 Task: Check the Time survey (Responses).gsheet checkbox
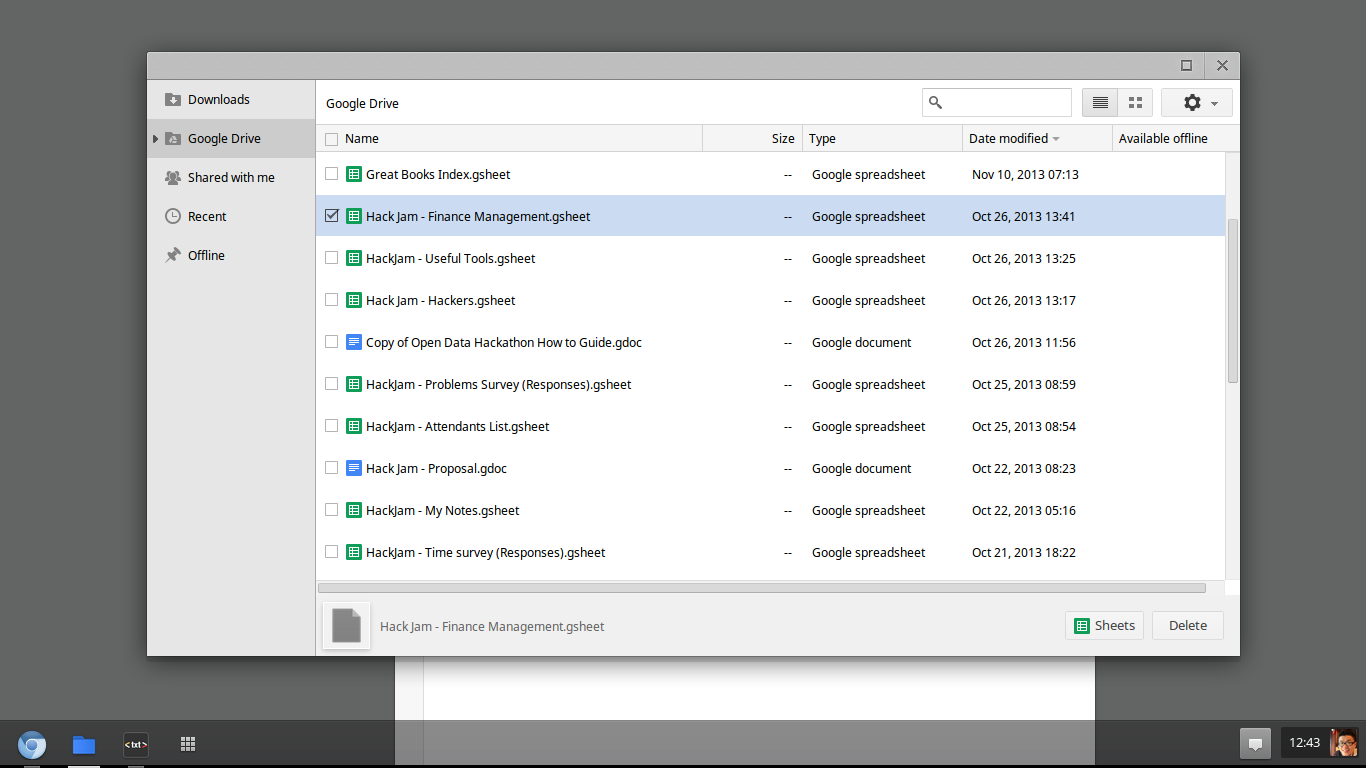[331, 552]
